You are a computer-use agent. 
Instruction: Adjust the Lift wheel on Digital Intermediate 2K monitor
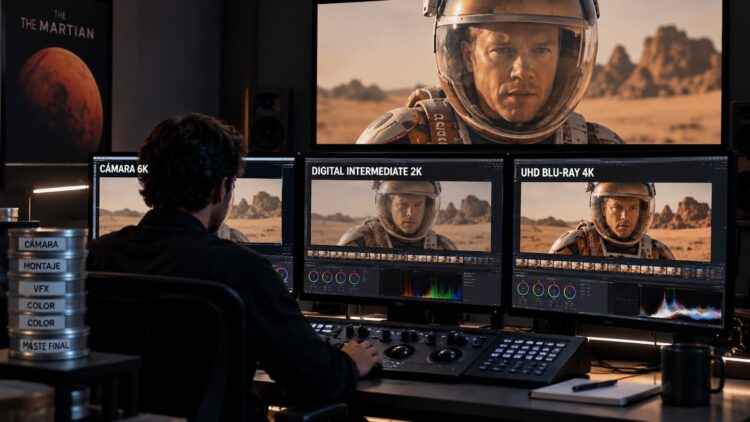pos(313,277)
